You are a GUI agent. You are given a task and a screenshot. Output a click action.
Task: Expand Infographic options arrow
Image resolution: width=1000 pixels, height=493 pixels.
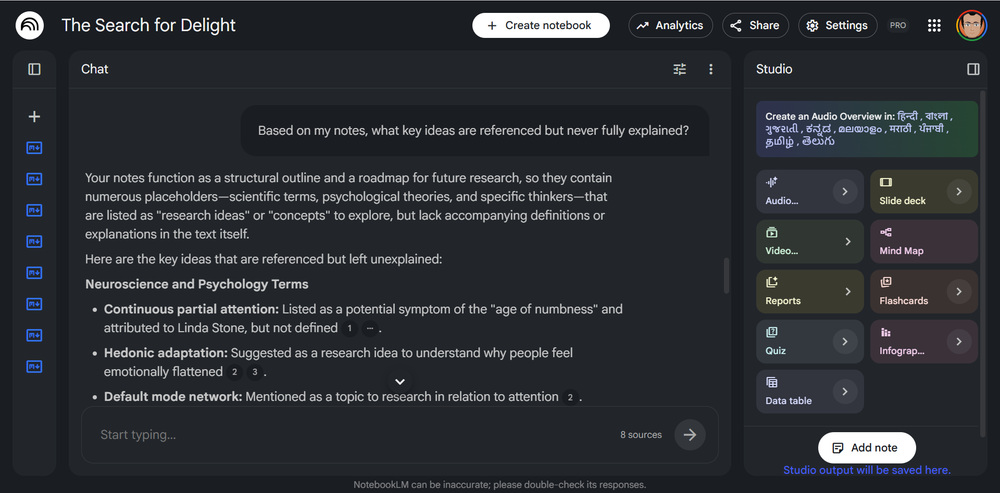[x=959, y=342]
